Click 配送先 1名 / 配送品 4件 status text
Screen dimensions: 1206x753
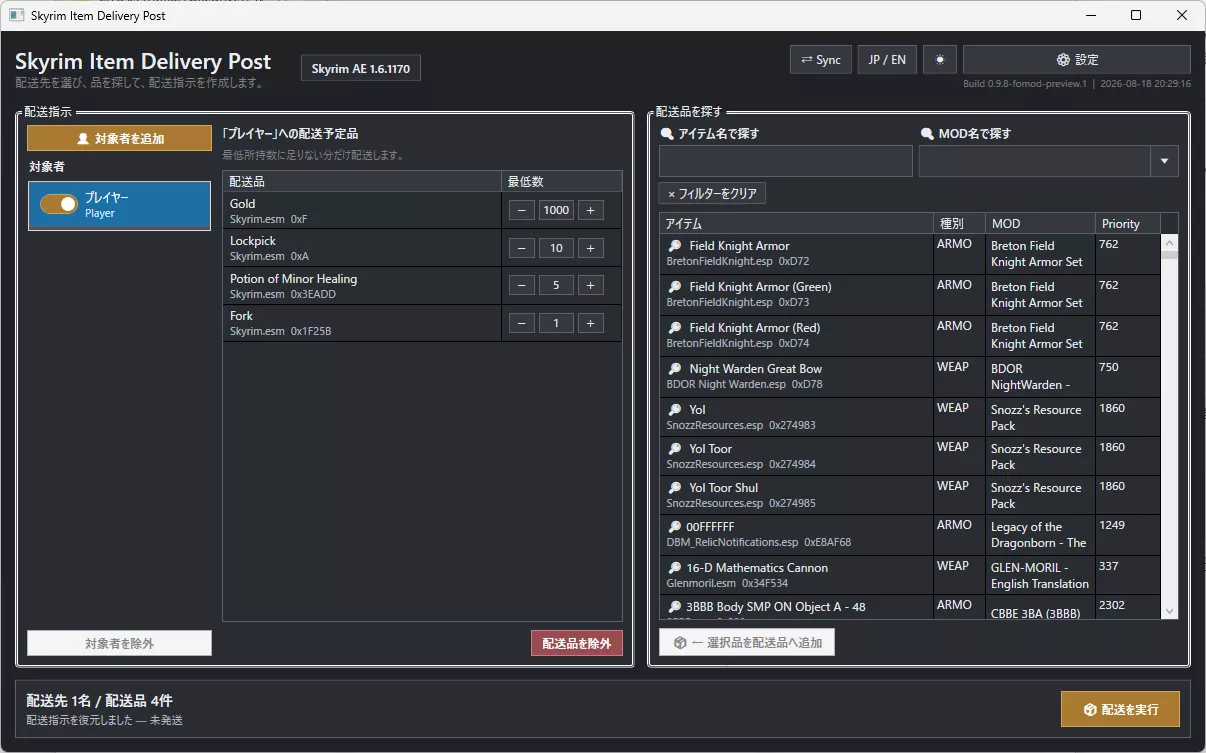tap(99, 701)
